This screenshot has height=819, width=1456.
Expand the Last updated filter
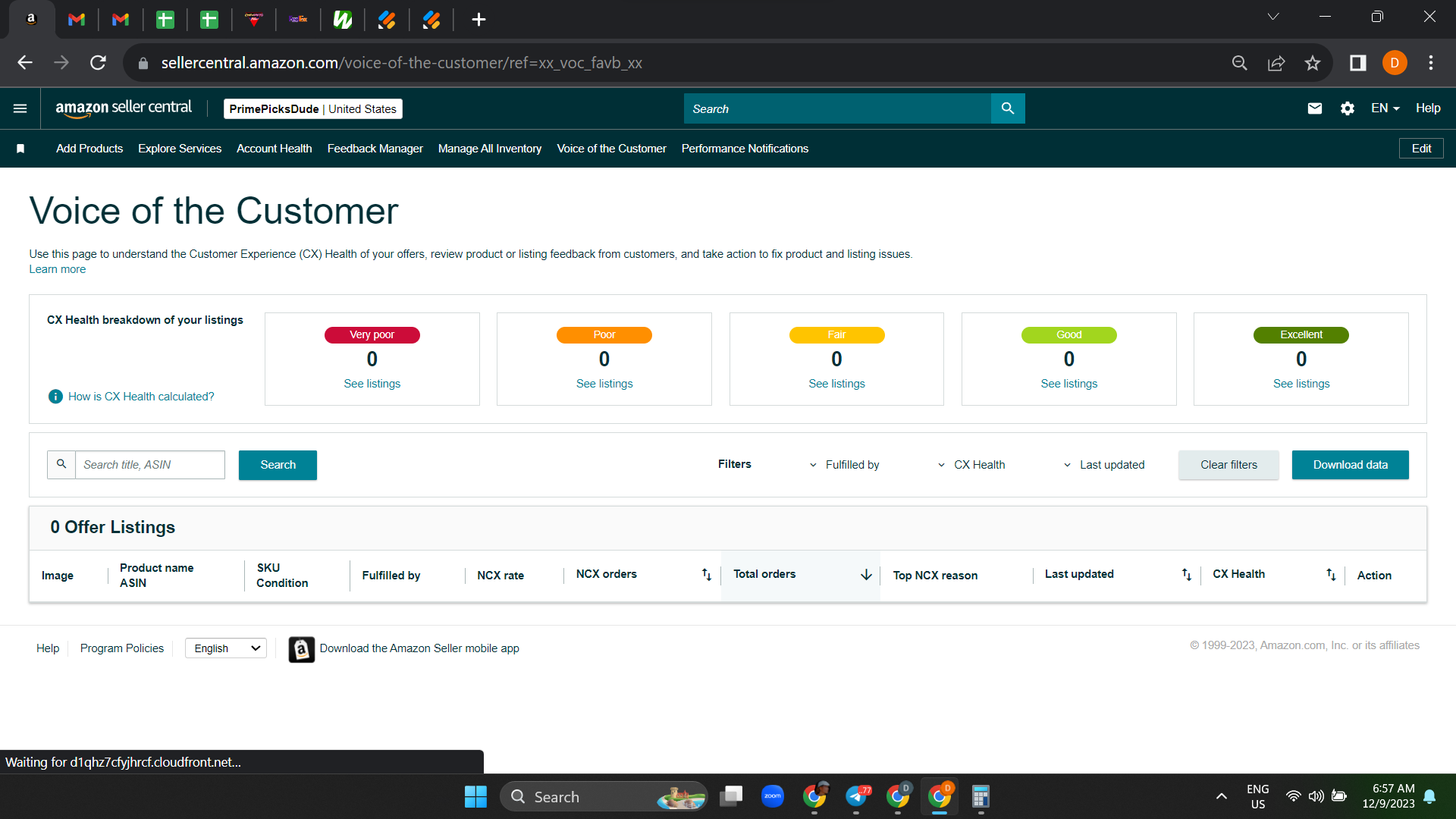pos(1104,465)
